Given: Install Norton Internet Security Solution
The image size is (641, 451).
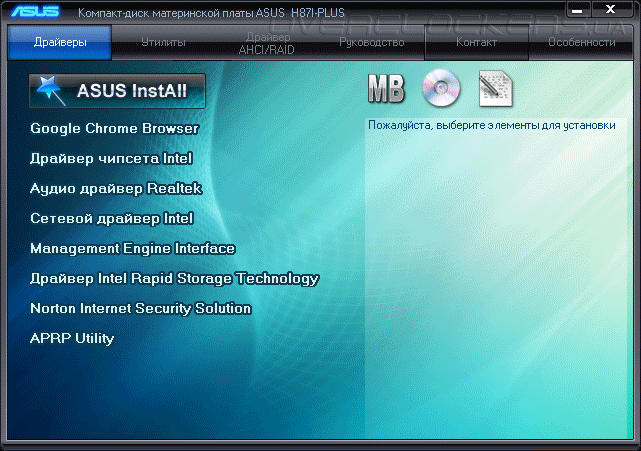Looking at the screenshot, I should [x=141, y=308].
